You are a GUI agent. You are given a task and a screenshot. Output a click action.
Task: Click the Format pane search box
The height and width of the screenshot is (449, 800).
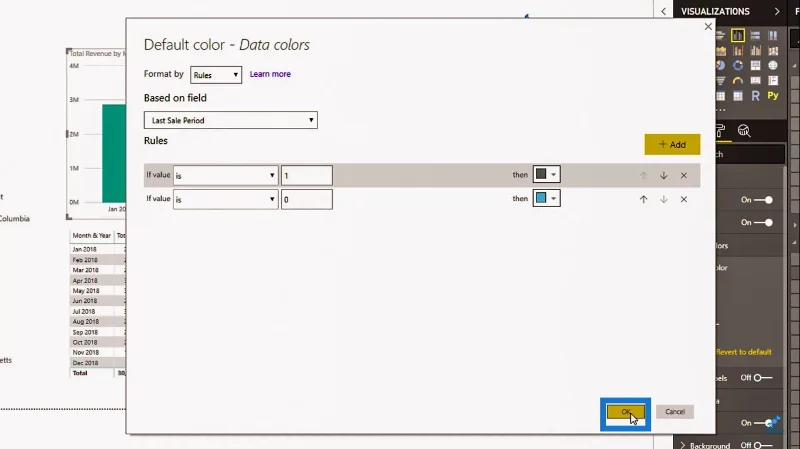(750, 154)
